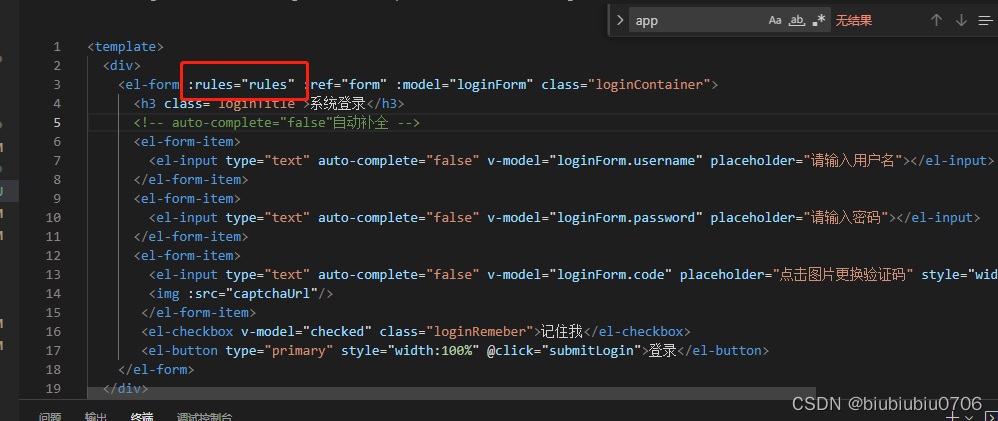Click the horizontal scrollbar below the editor
The width and height of the screenshot is (998, 421).
452,396
